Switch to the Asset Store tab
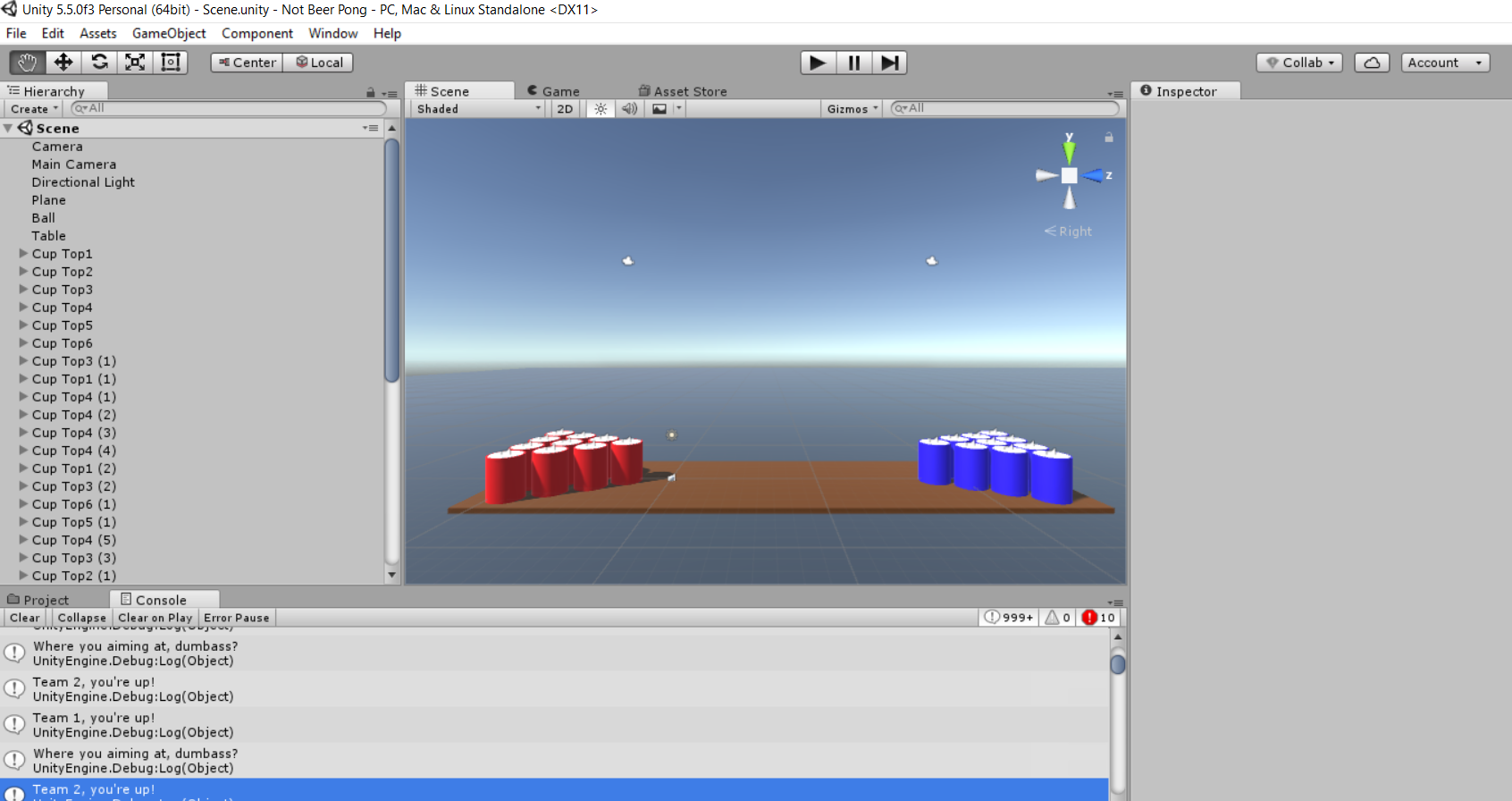 pyautogui.click(x=683, y=91)
